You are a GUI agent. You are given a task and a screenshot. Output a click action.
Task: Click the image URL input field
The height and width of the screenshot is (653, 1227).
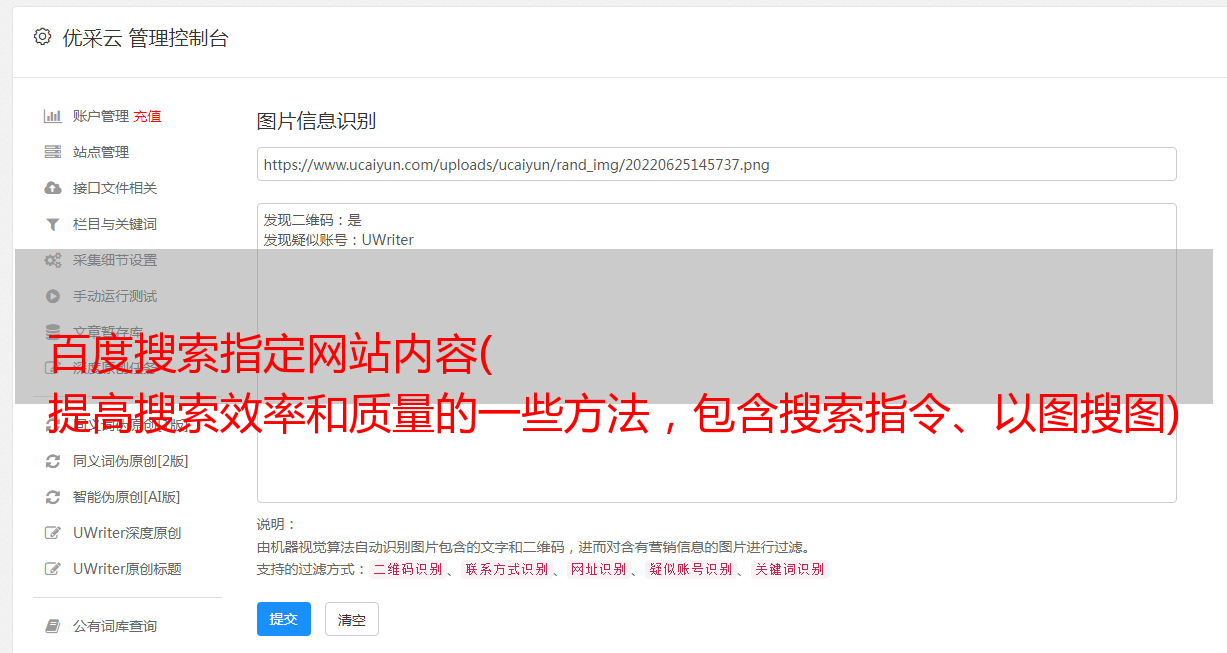coord(716,164)
